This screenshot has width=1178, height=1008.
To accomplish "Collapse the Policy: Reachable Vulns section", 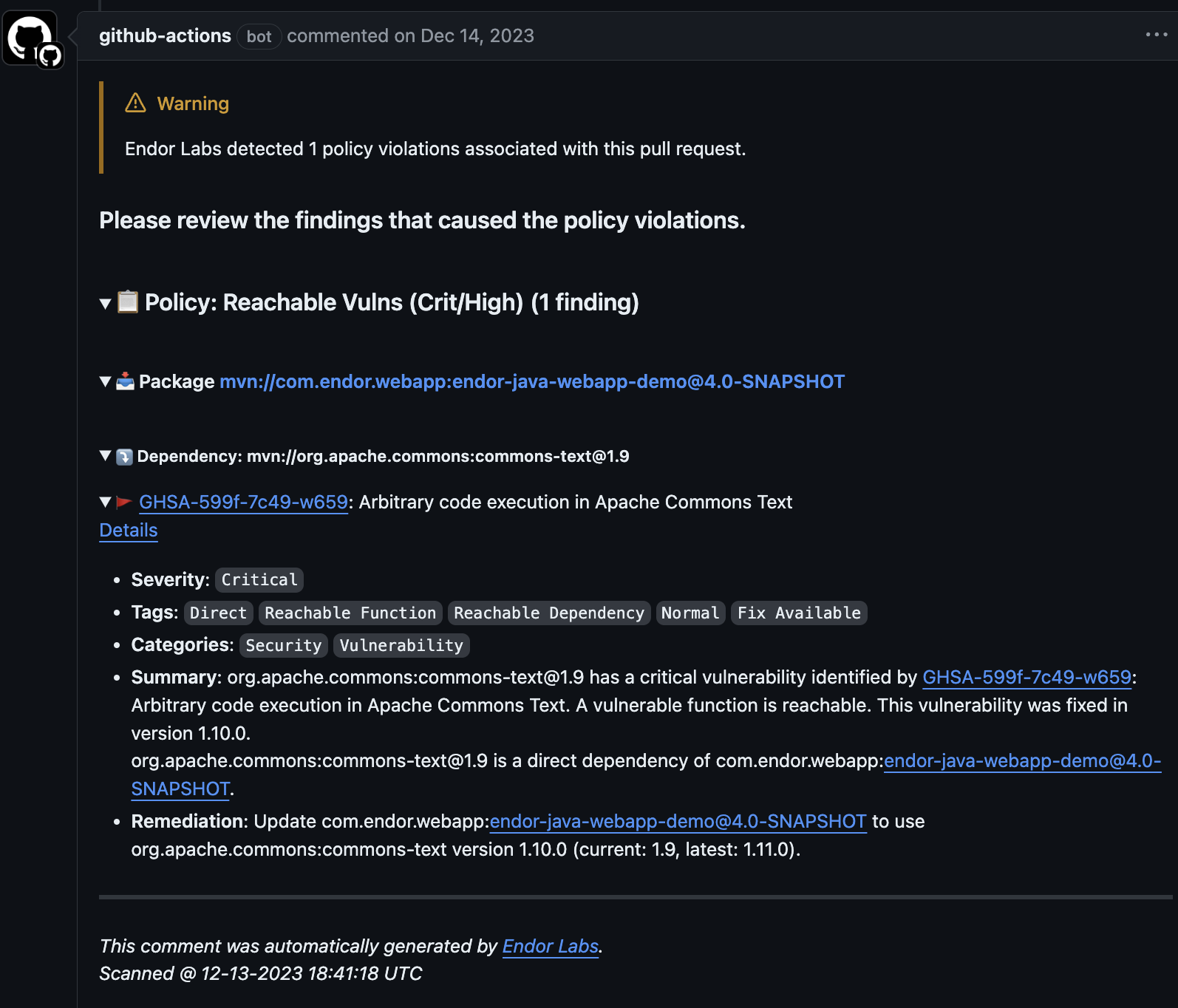I will 106,303.
